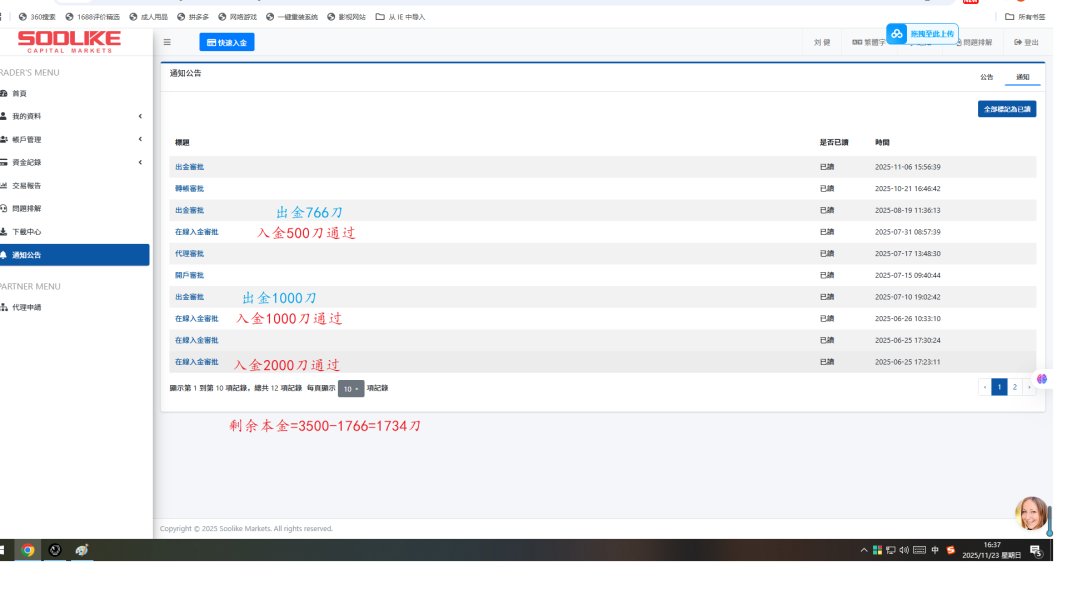Viewport: 1067px width, 600px height.
Task: Click the Soolike Capital Markets logo
Action: pos(69,41)
